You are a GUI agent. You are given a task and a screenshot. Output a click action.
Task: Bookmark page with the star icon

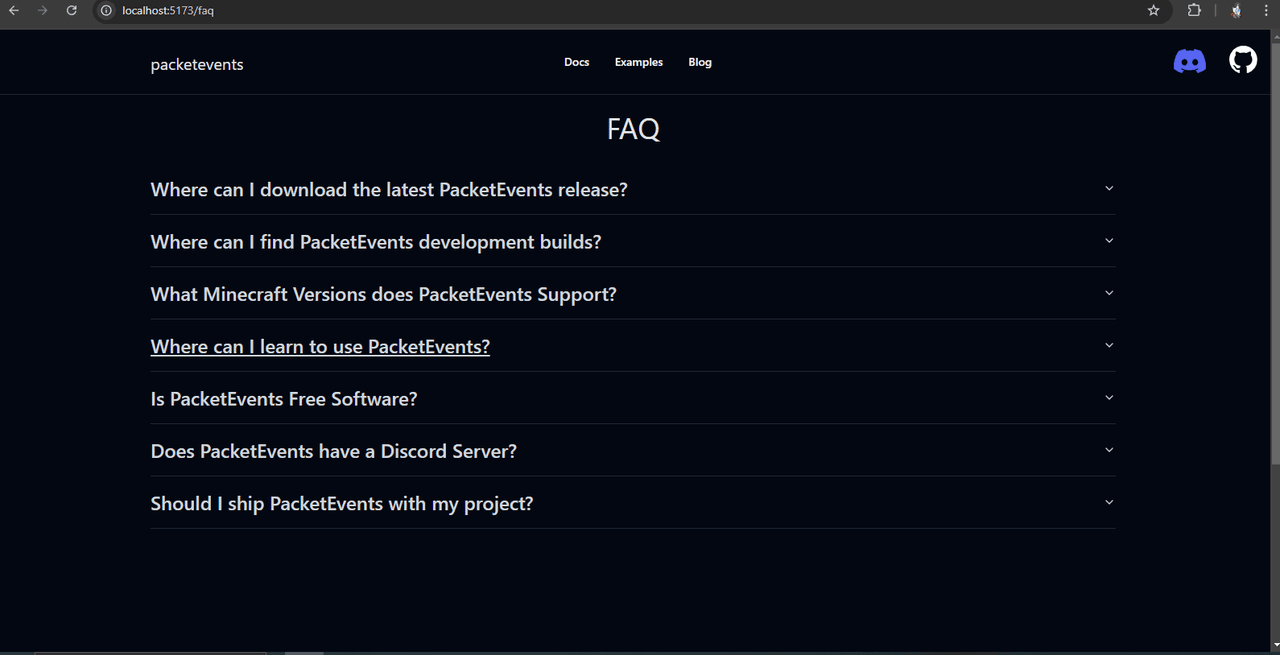(1153, 11)
